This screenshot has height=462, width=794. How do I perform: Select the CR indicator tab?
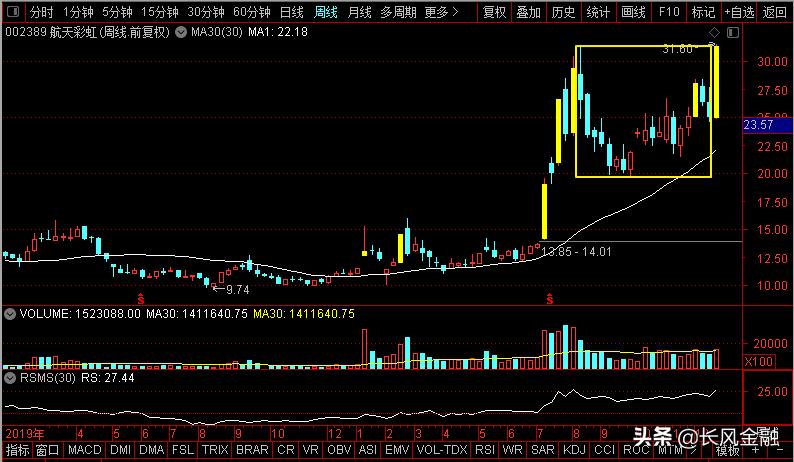[x=286, y=450]
